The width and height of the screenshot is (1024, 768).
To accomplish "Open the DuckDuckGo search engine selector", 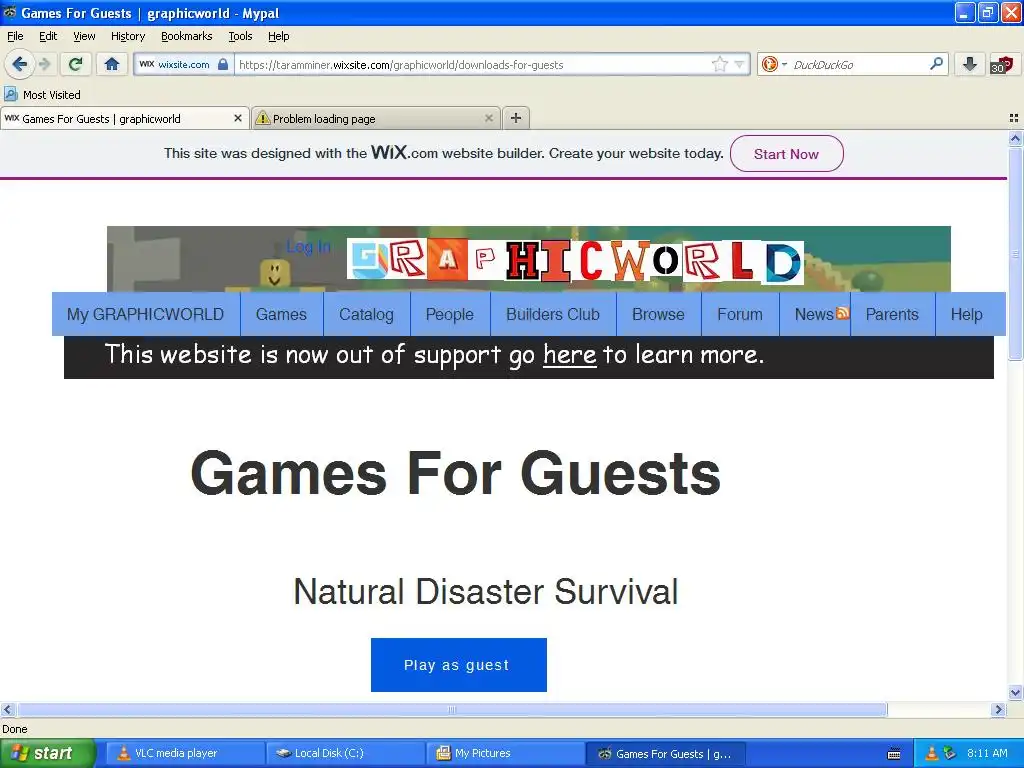I will pyautogui.click(x=774, y=64).
